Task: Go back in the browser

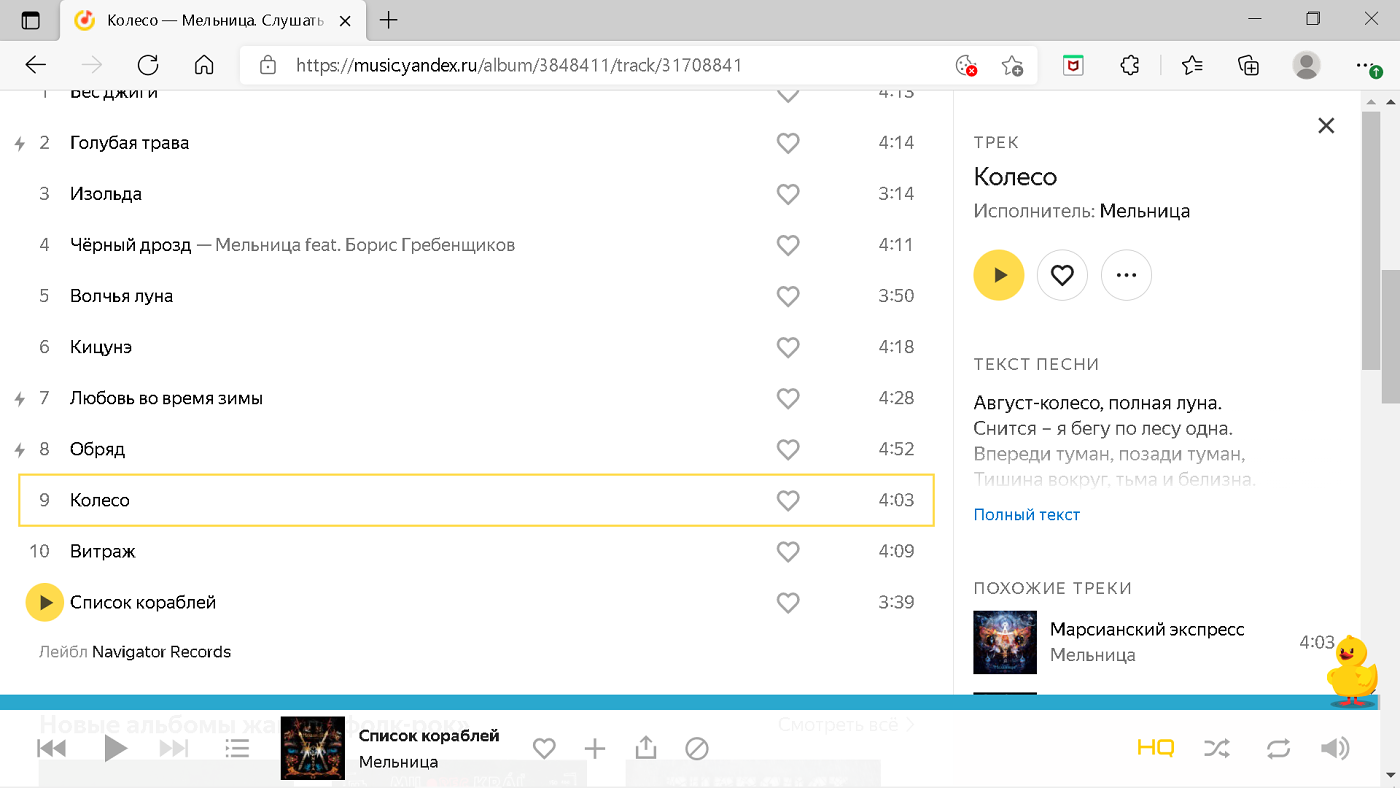Action: [x=36, y=65]
